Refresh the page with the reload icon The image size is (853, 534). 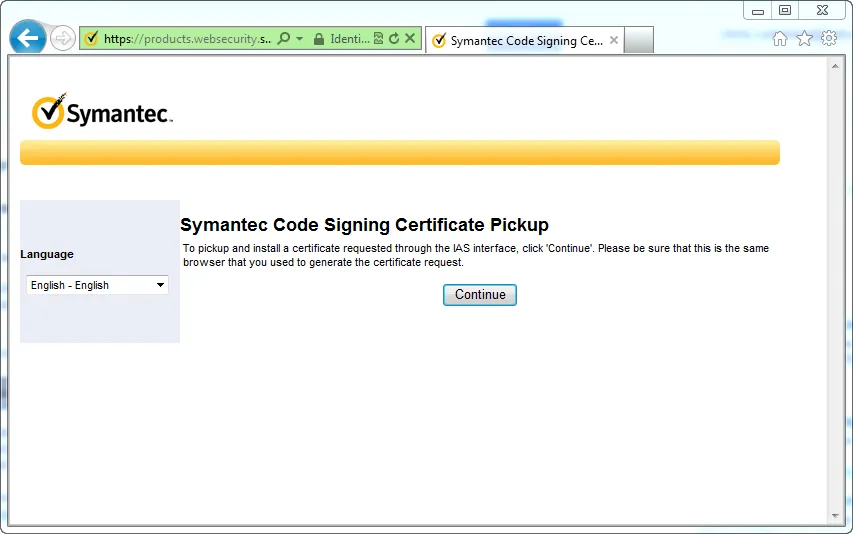pyautogui.click(x=394, y=39)
